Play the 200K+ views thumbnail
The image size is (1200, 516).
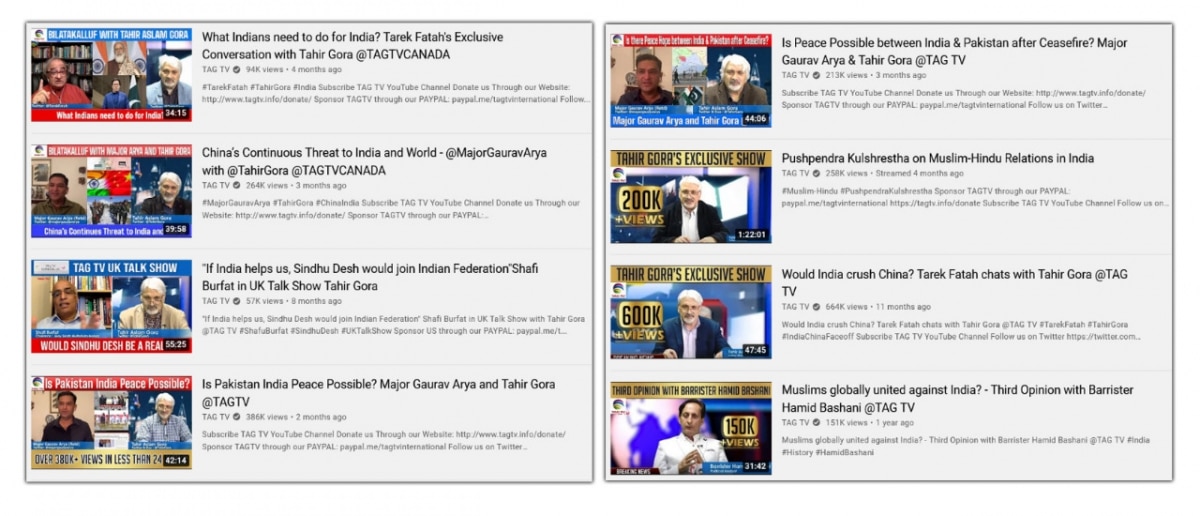(x=691, y=197)
